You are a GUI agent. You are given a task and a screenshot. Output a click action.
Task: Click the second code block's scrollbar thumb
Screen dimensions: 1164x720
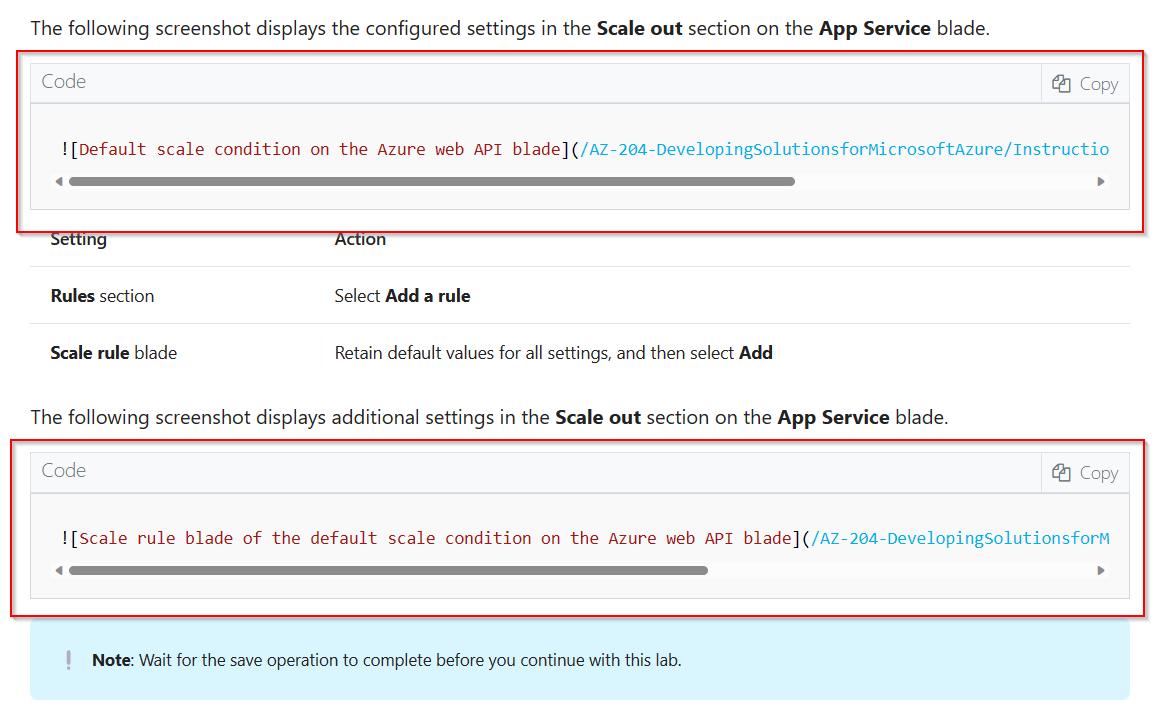point(390,570)
